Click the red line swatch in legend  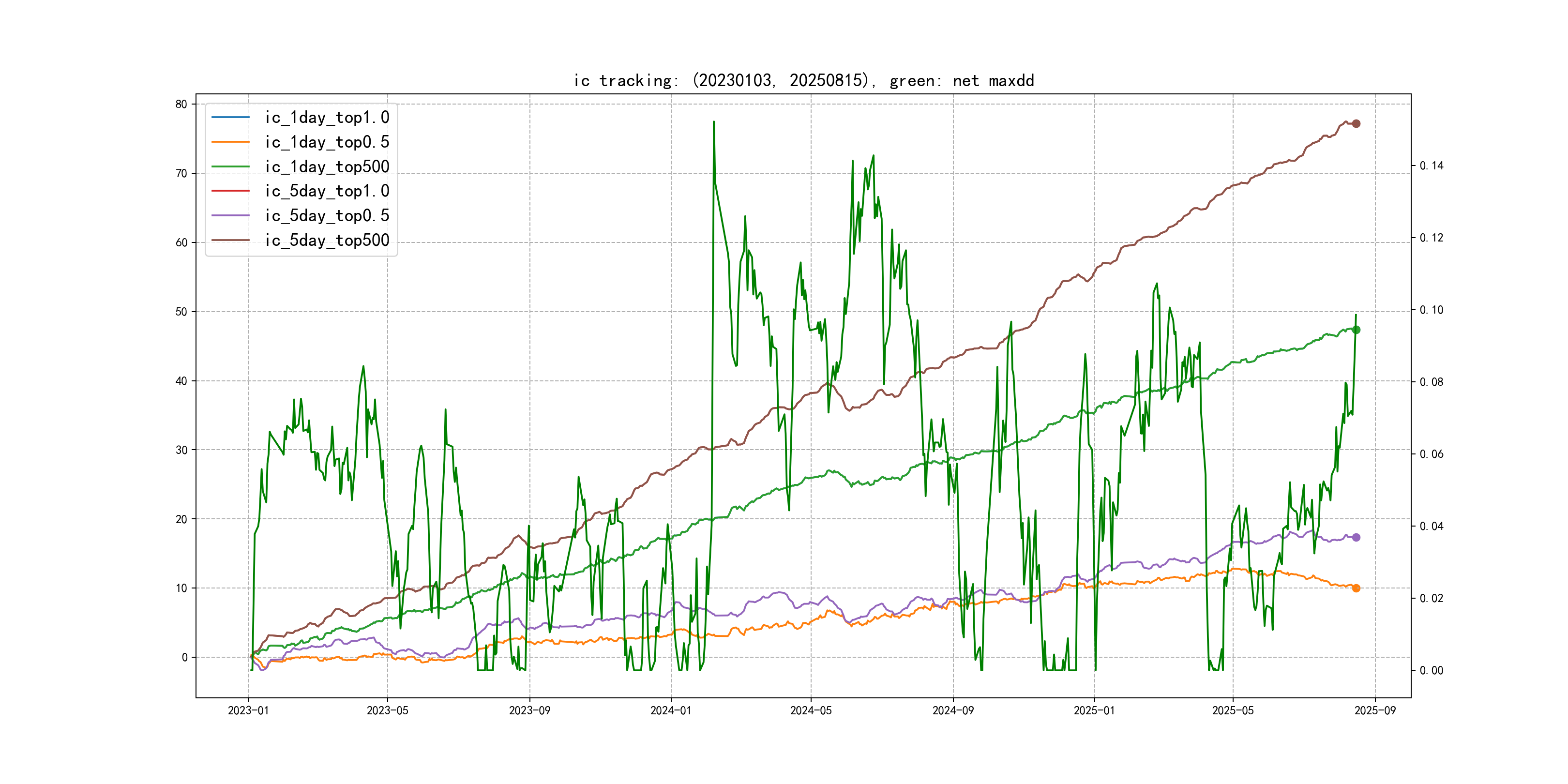coord(230,191)
